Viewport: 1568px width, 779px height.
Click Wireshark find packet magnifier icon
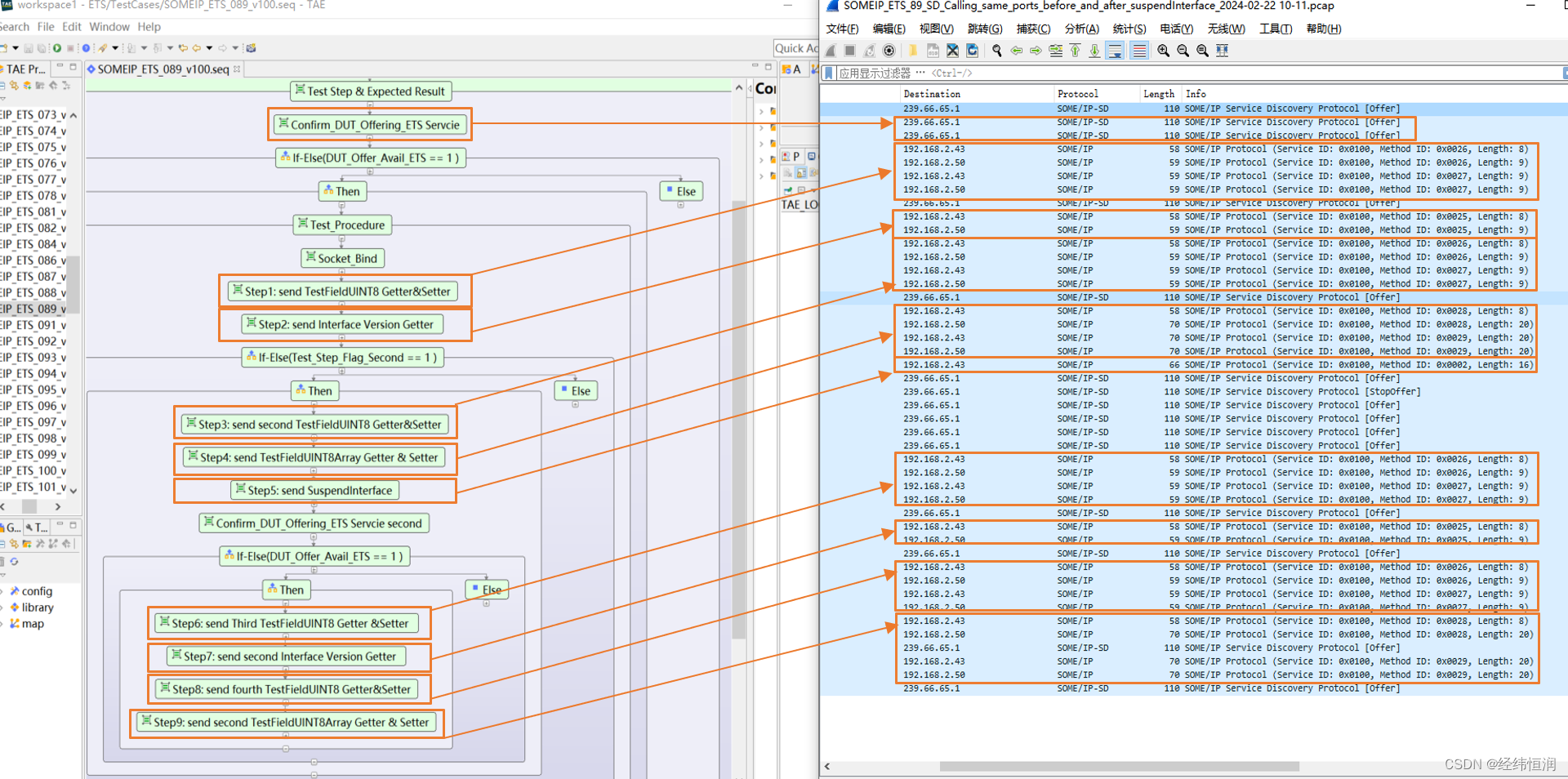(x=997, y=51)
